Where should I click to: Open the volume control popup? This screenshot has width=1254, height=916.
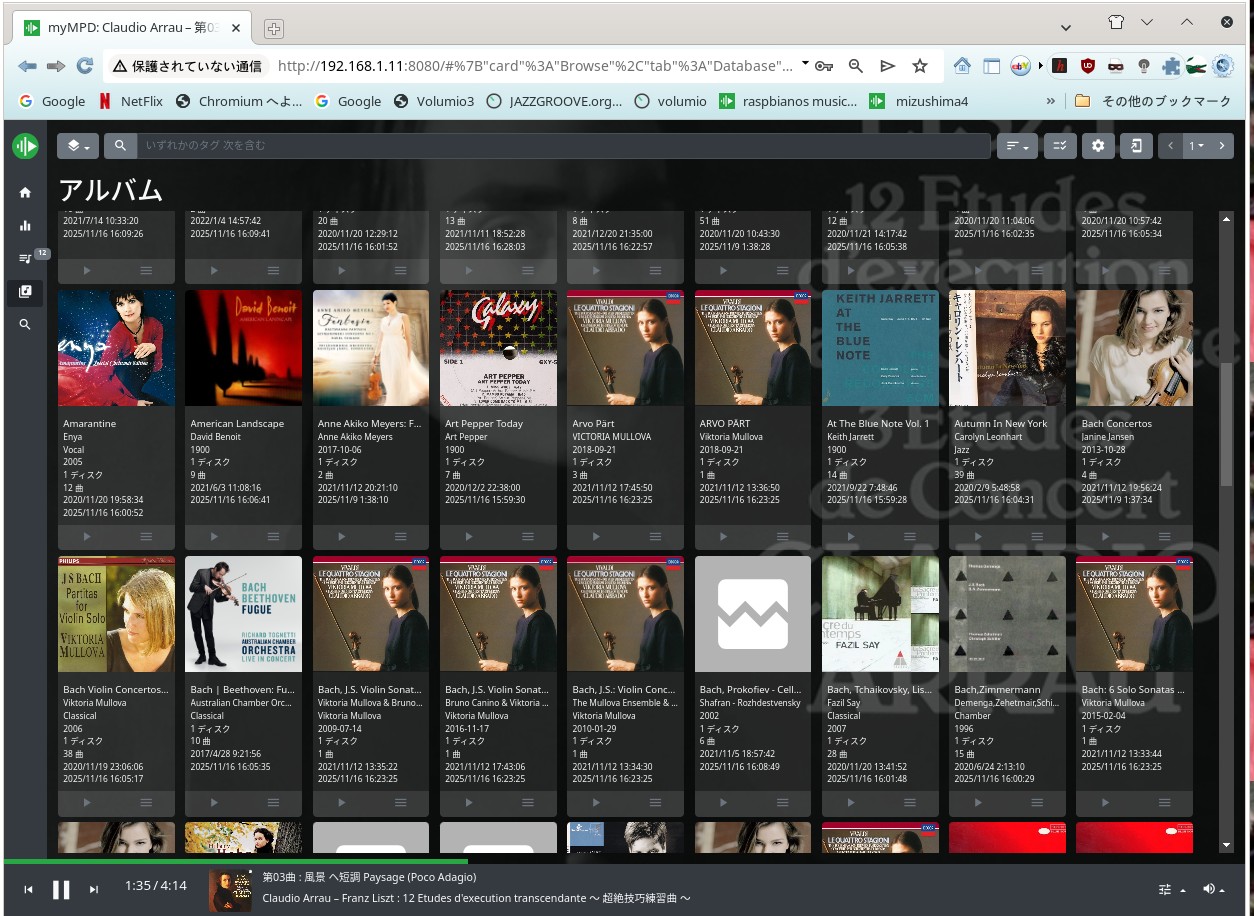click(x=1213, y=889)
